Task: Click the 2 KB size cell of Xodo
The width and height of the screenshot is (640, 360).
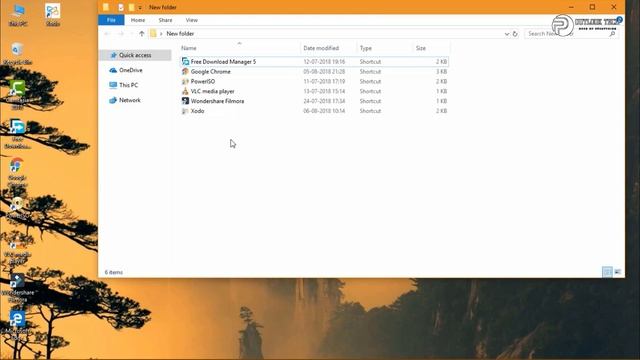Action: pyautogui.click(x=441, y=111)
